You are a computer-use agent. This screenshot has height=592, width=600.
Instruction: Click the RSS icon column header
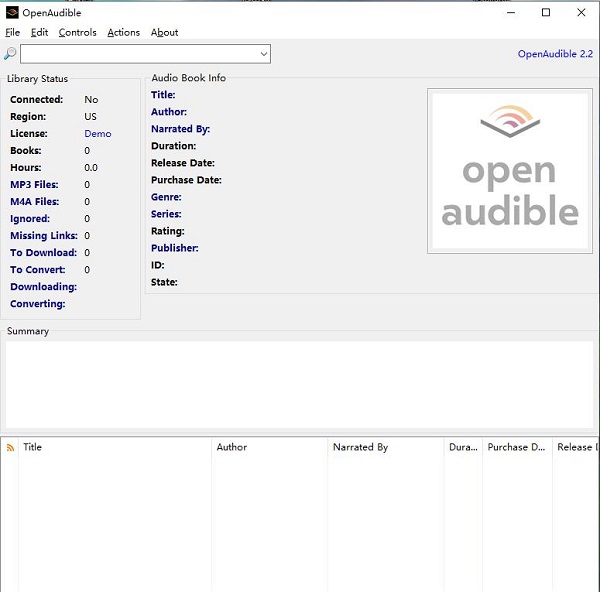(x=11, y=448)
